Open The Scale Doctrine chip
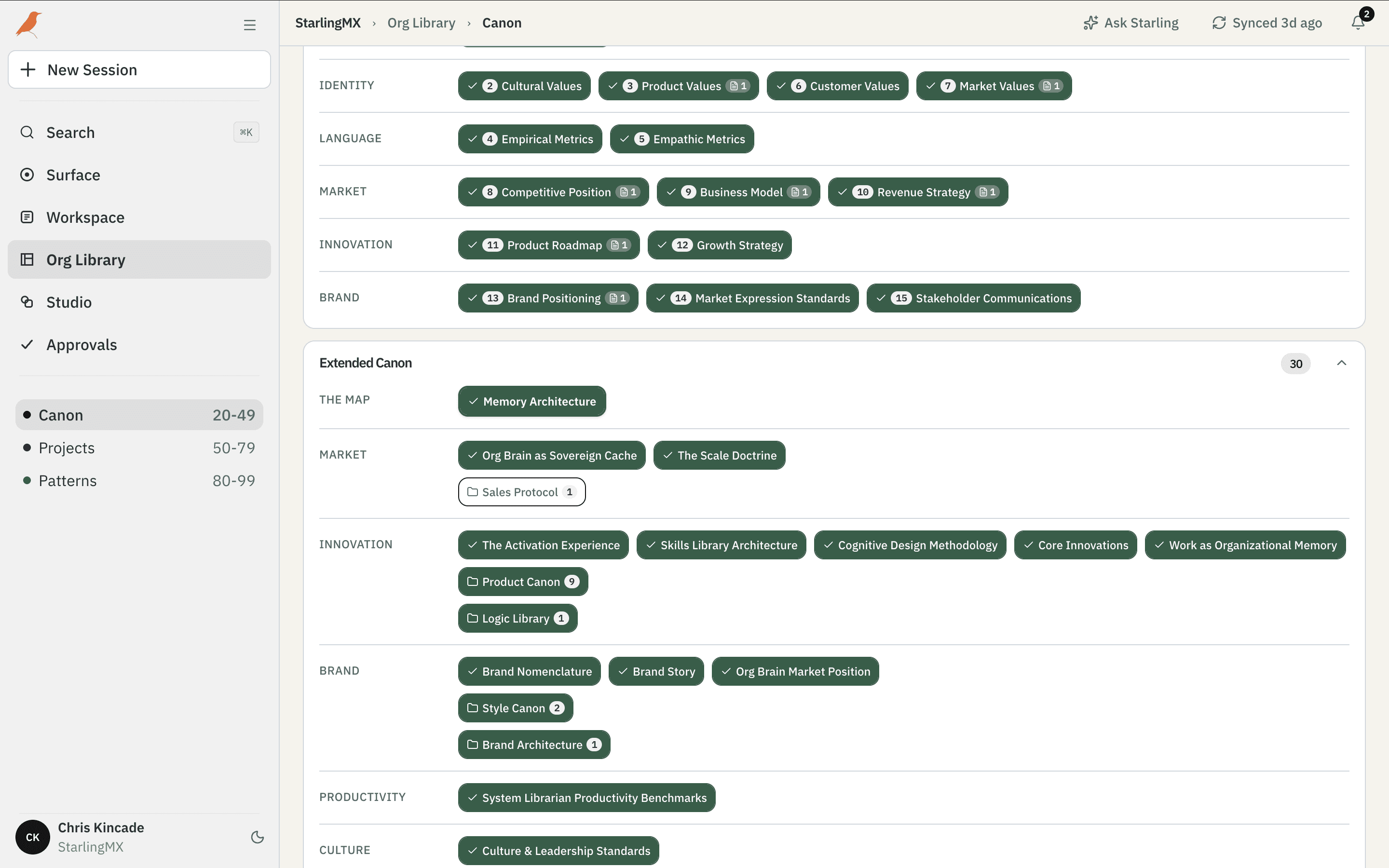Image resolution: width=1389 pixels, height=868 pixels. pyautogui.click(x=719, y=456)
